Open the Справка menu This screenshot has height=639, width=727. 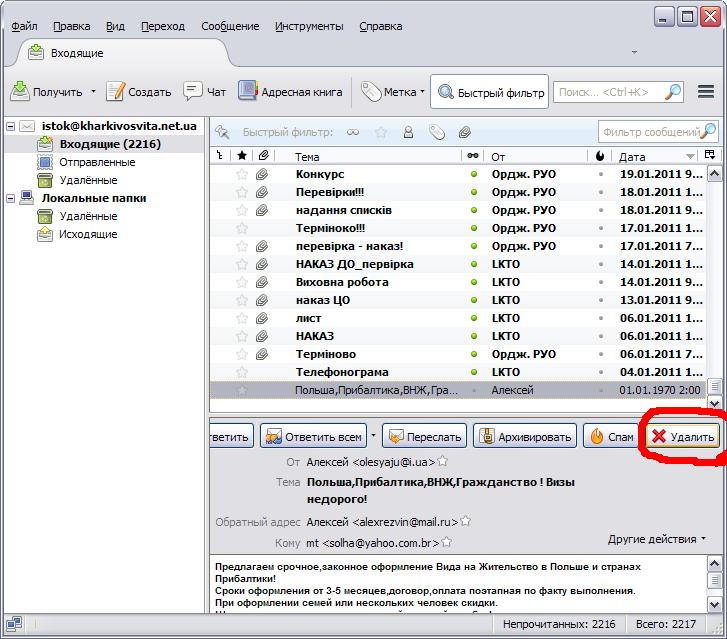(381, 26)
